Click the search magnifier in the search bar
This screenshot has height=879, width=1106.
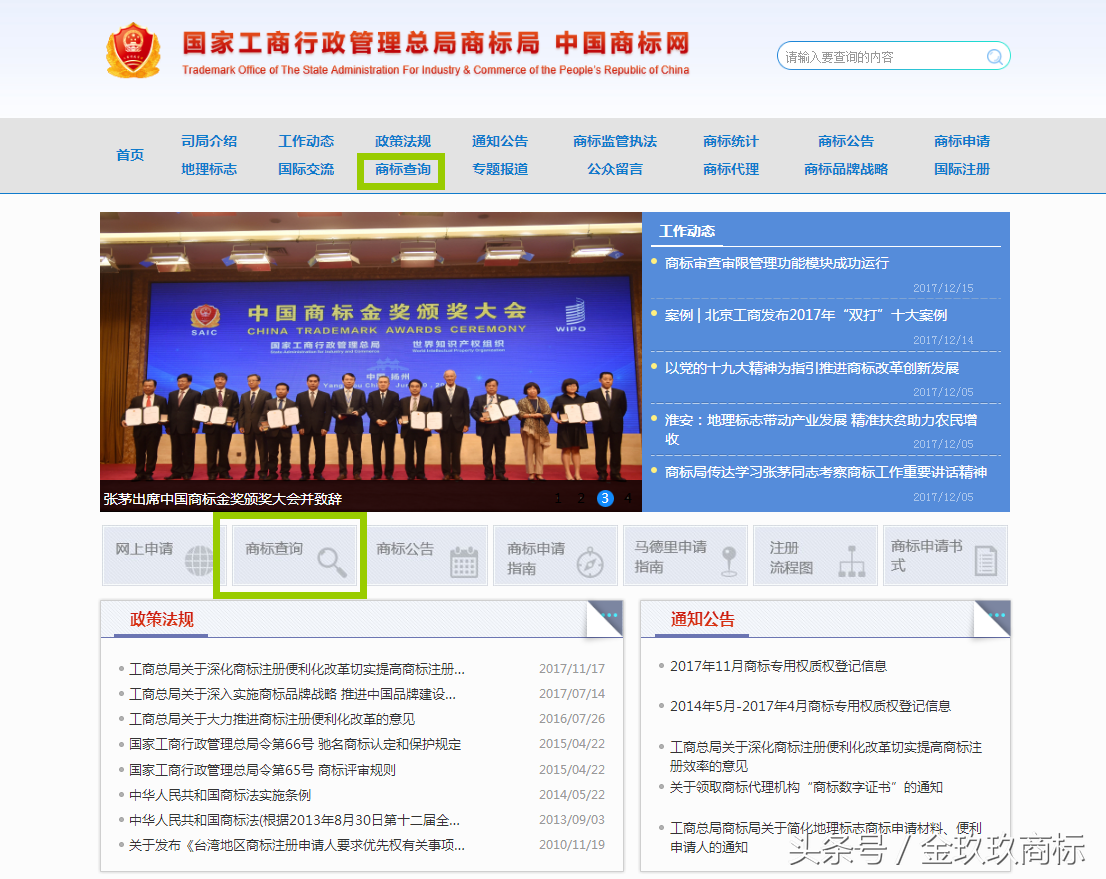tap(995, 56)
